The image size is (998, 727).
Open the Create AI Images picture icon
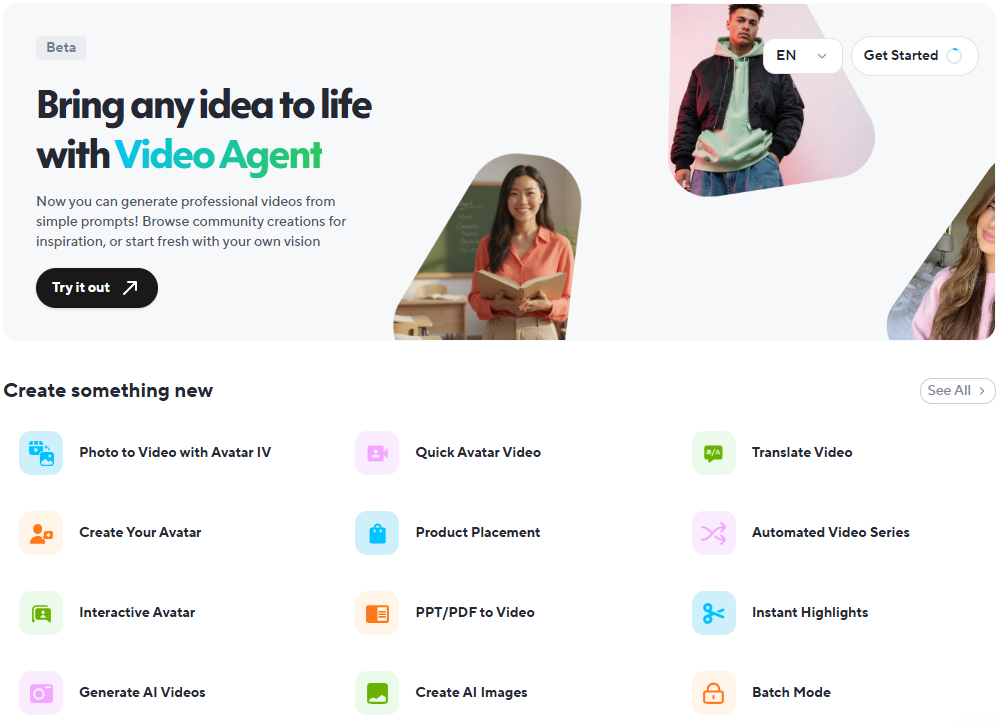(x=377, y=692)
